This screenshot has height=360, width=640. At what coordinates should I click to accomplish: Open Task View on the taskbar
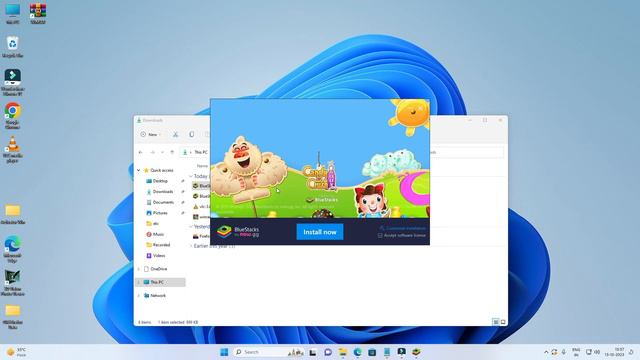[313, 352]
